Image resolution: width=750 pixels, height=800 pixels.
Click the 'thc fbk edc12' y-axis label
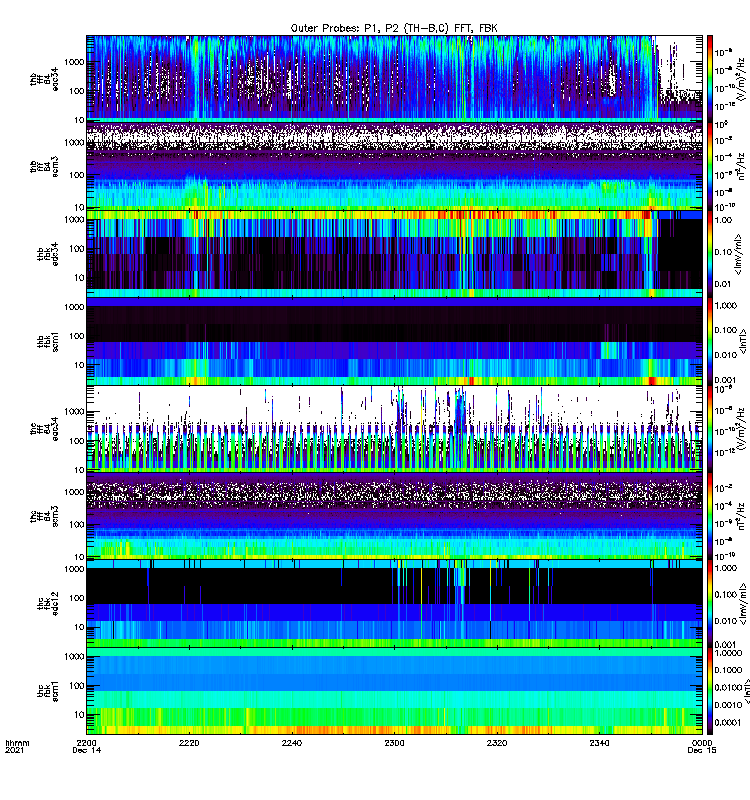[x=47, y=604]
